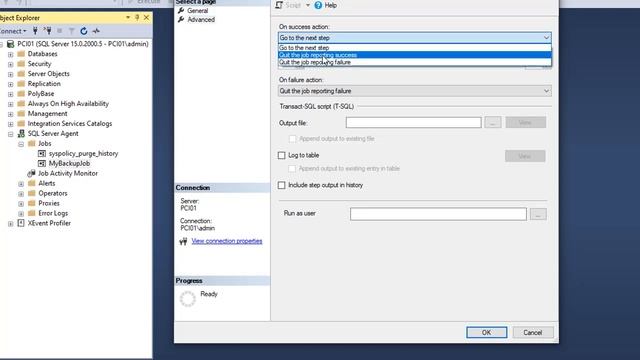Select the XEvent Profiler node
Screen dimensions: 640x360
point(49,223)
